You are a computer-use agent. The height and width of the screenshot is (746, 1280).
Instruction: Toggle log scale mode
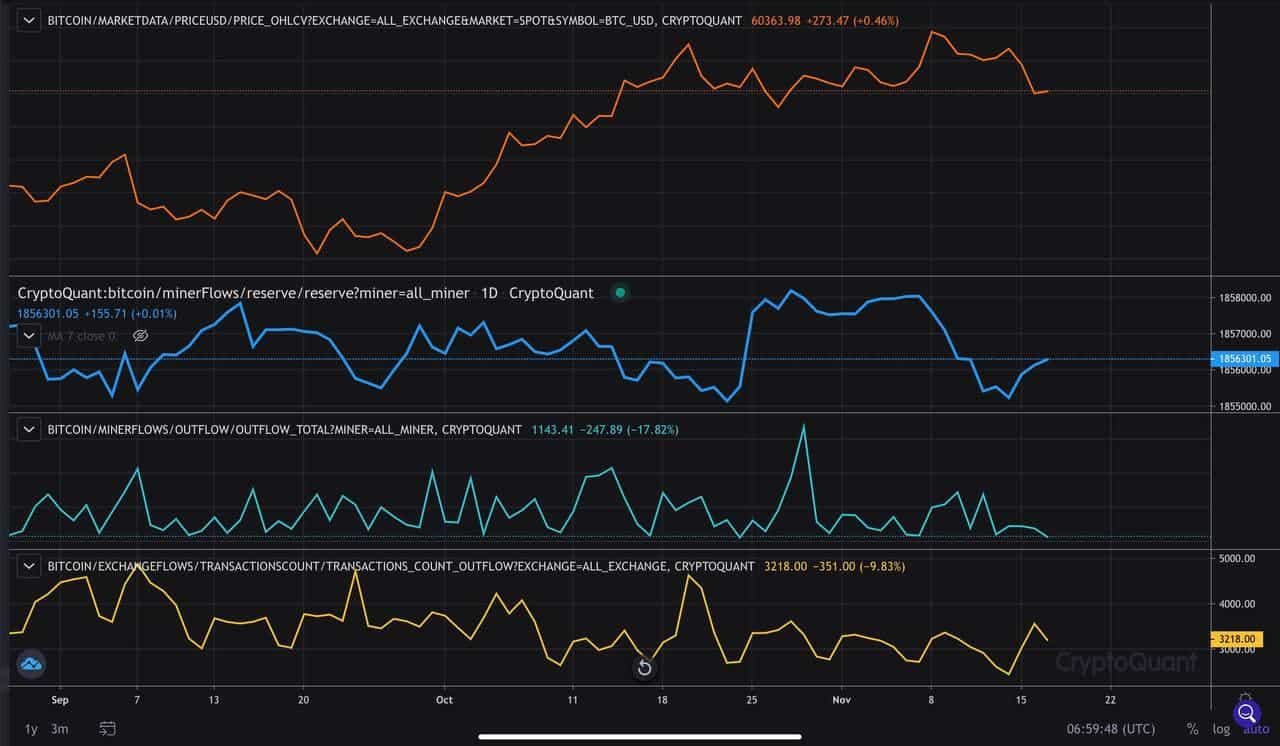coord(1221,729)
